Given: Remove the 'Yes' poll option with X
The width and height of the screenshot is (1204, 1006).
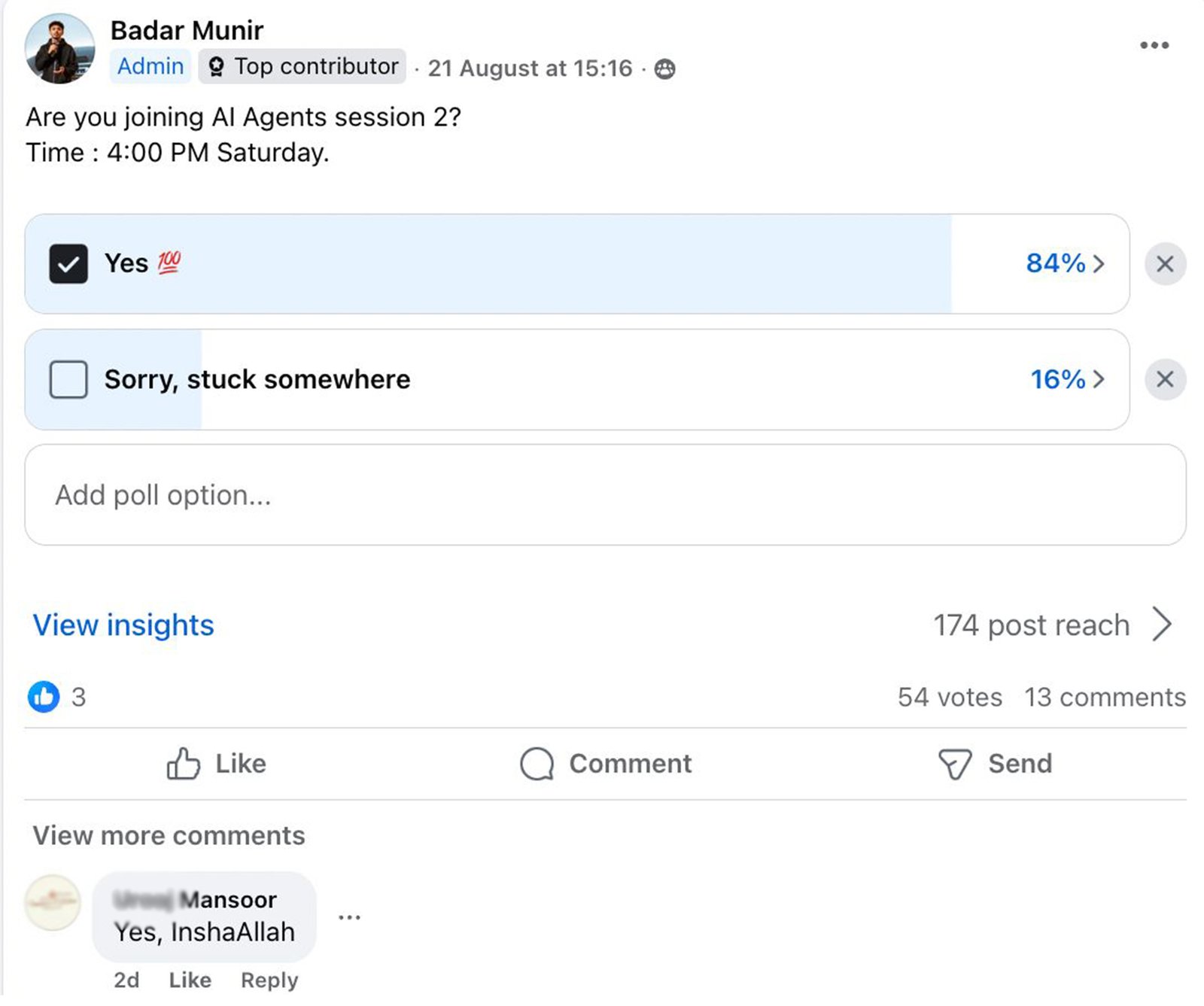Looking at the screenshot, I should pos(1165,264).
